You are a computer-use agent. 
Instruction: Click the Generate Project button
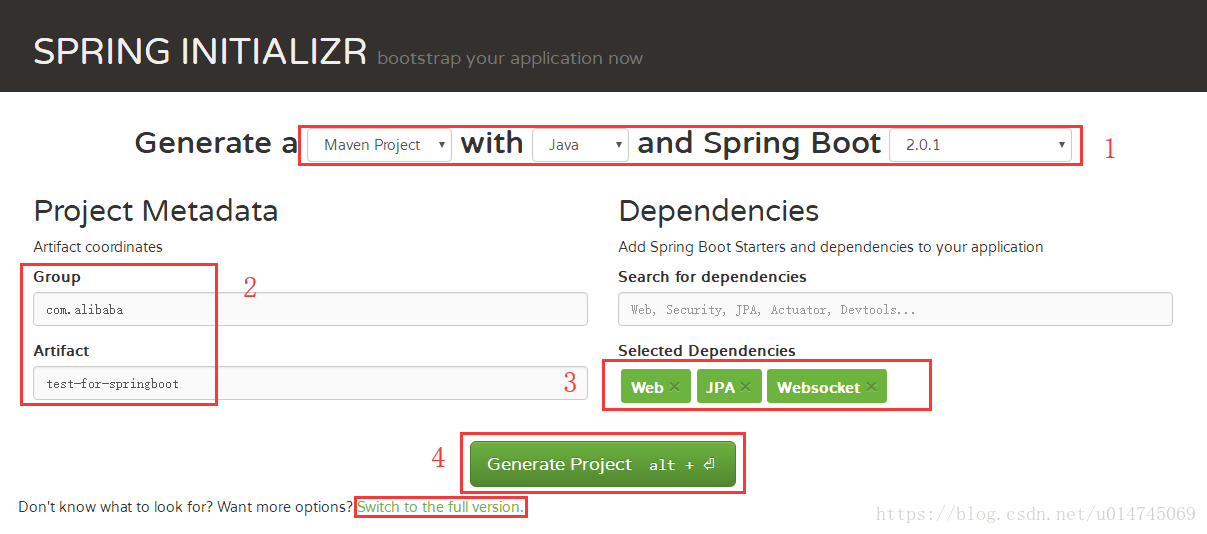(x=603, y=465)
